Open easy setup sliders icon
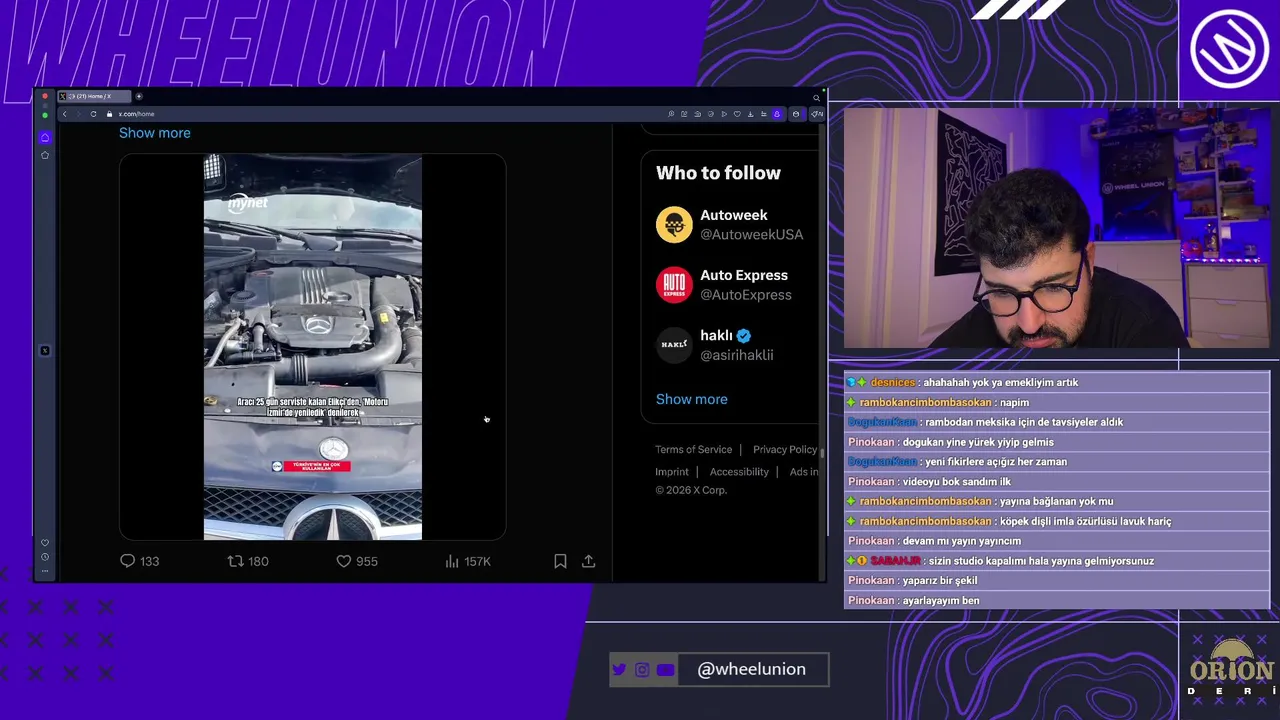The image size is (1280, 720). point(764,114)
